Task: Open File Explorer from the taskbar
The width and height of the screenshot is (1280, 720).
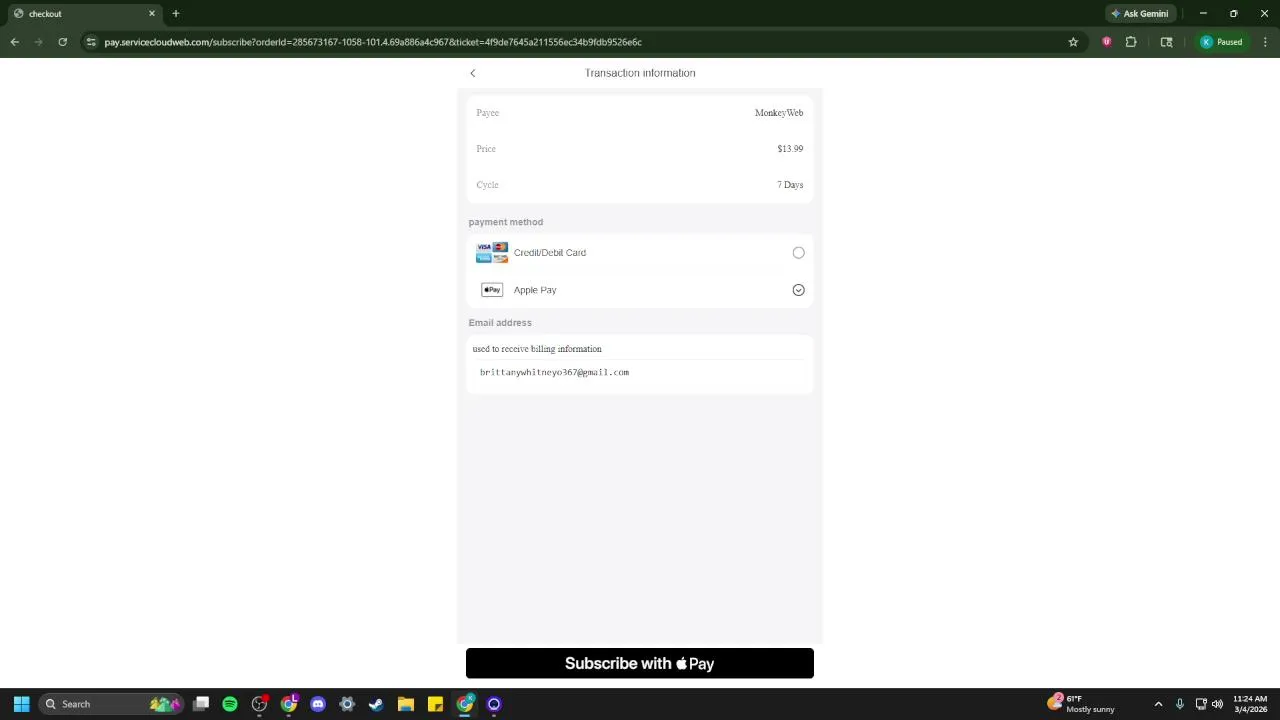Action: 406,704
